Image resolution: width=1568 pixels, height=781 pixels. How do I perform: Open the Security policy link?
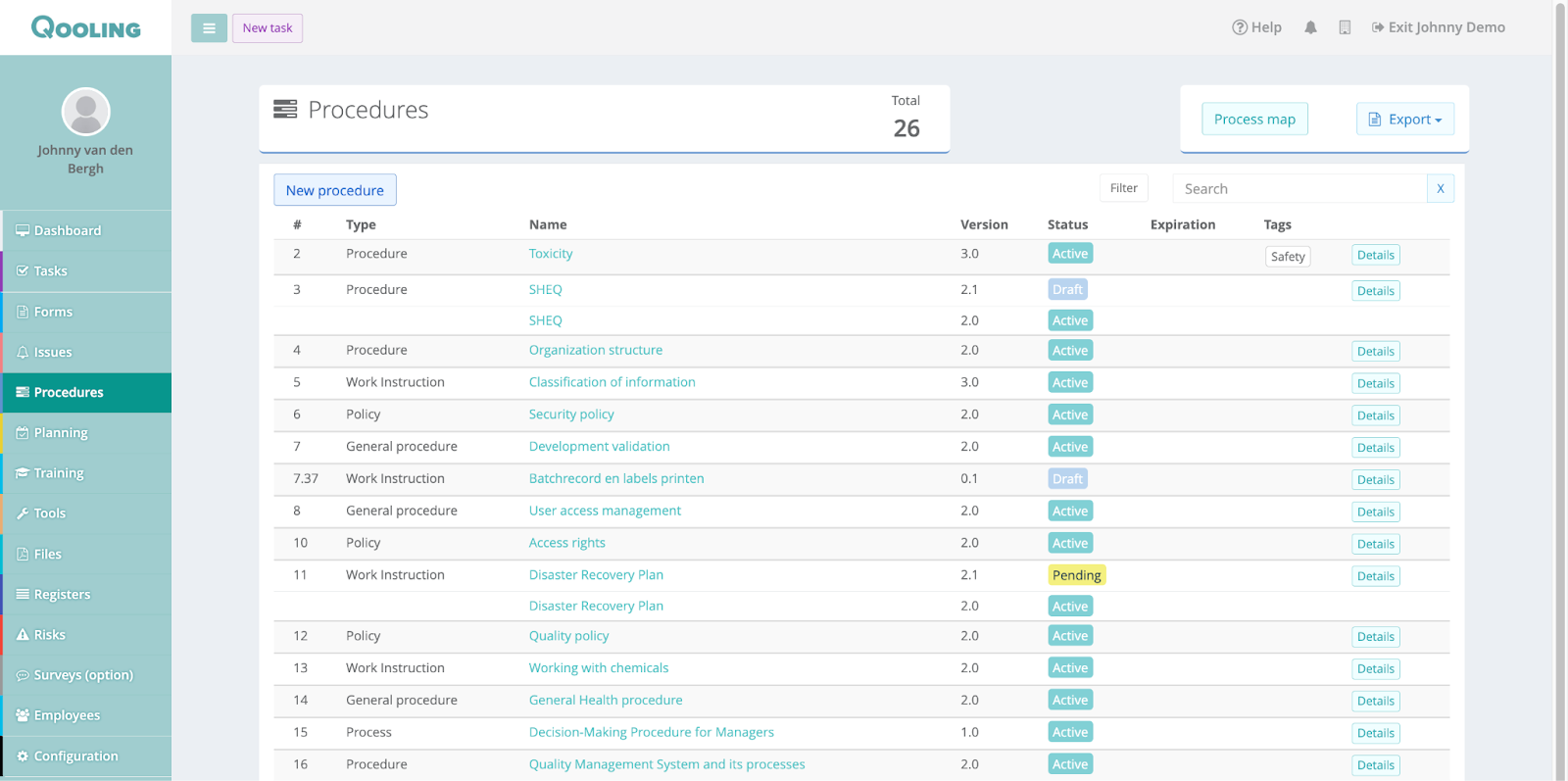point(571,415)
